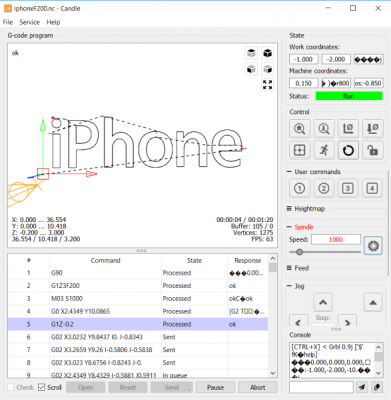The width and height of the screenshot is (391, 400).
Task: Open the File menu
Action: click(x=8, y=22)
